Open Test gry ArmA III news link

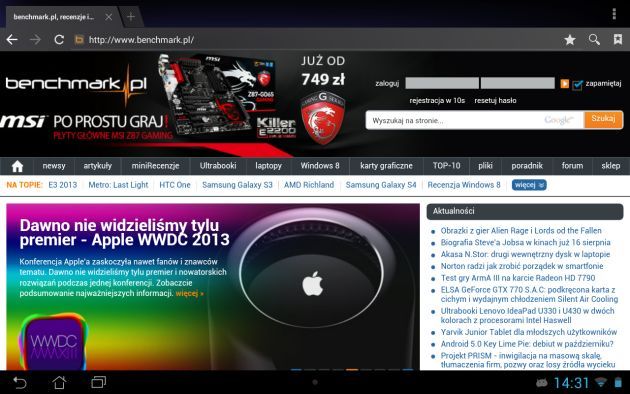point(518,278)
